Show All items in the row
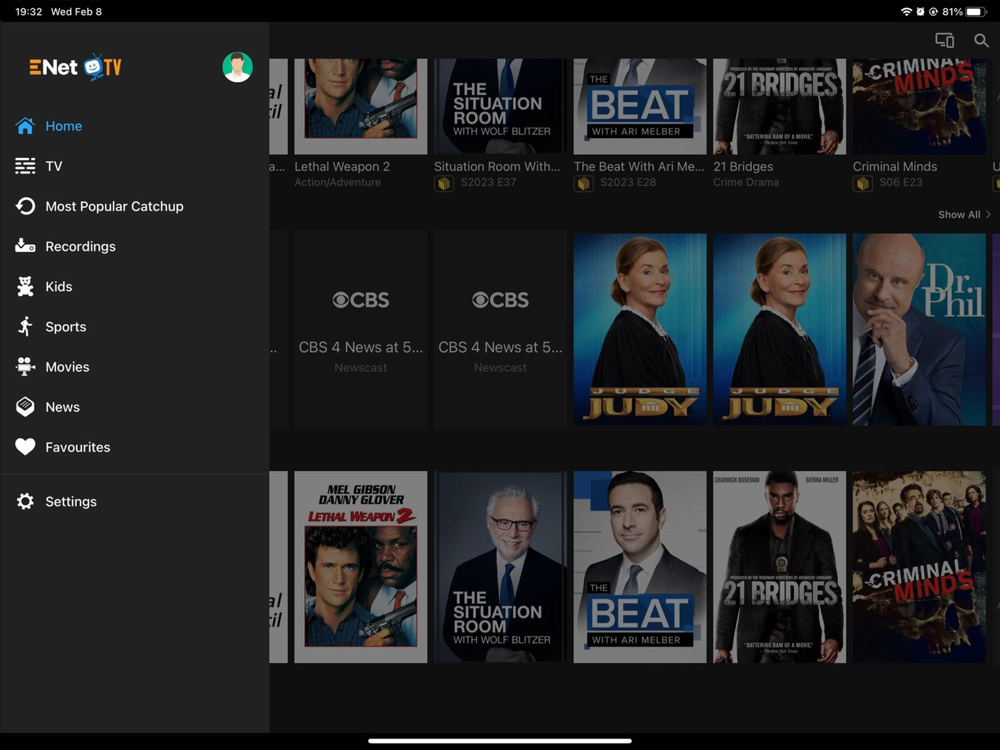Screen dimensions: 1000x750 point(959,215)
